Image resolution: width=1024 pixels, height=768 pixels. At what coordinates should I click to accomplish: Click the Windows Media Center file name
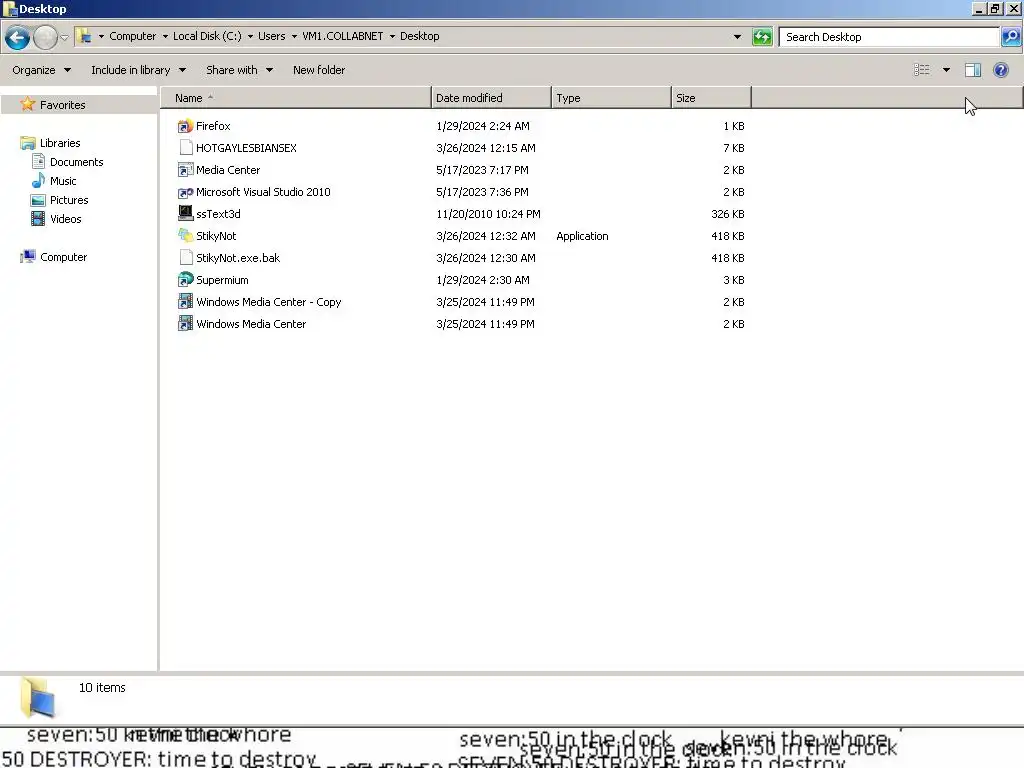251,324
